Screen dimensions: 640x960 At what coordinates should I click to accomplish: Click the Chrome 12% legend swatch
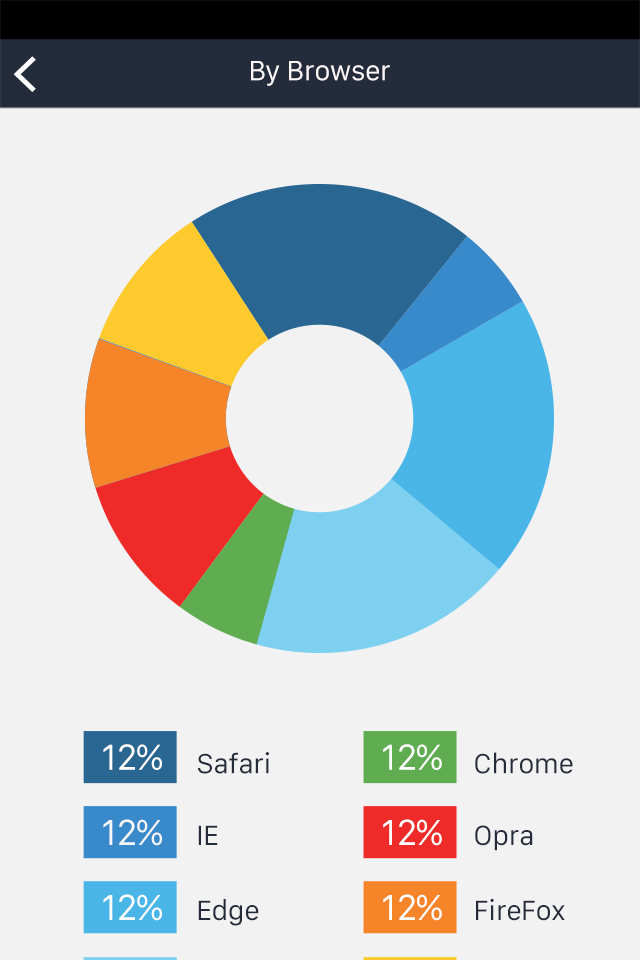point(409,757)
